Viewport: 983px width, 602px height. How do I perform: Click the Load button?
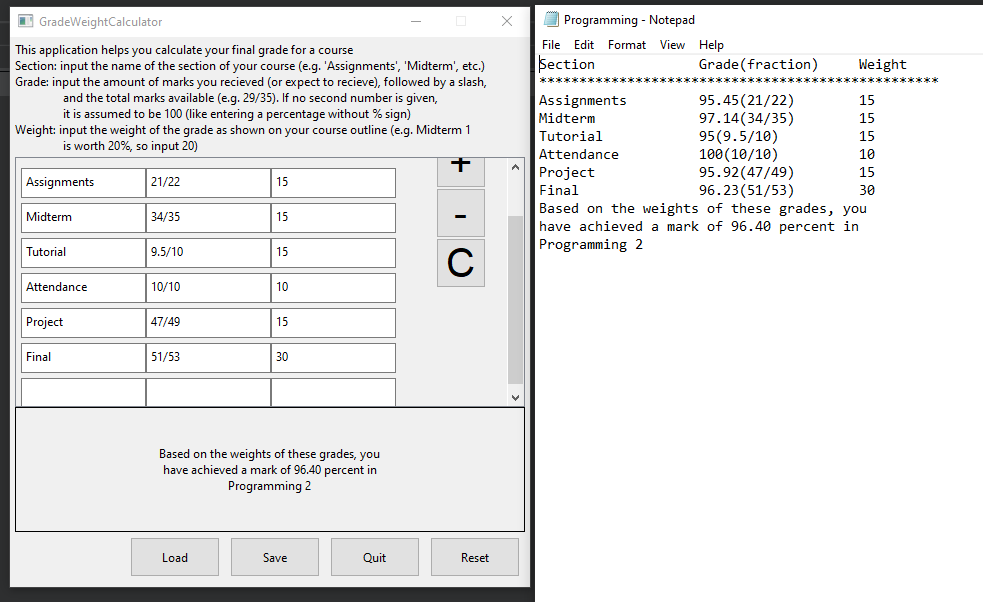coord(174,556)
